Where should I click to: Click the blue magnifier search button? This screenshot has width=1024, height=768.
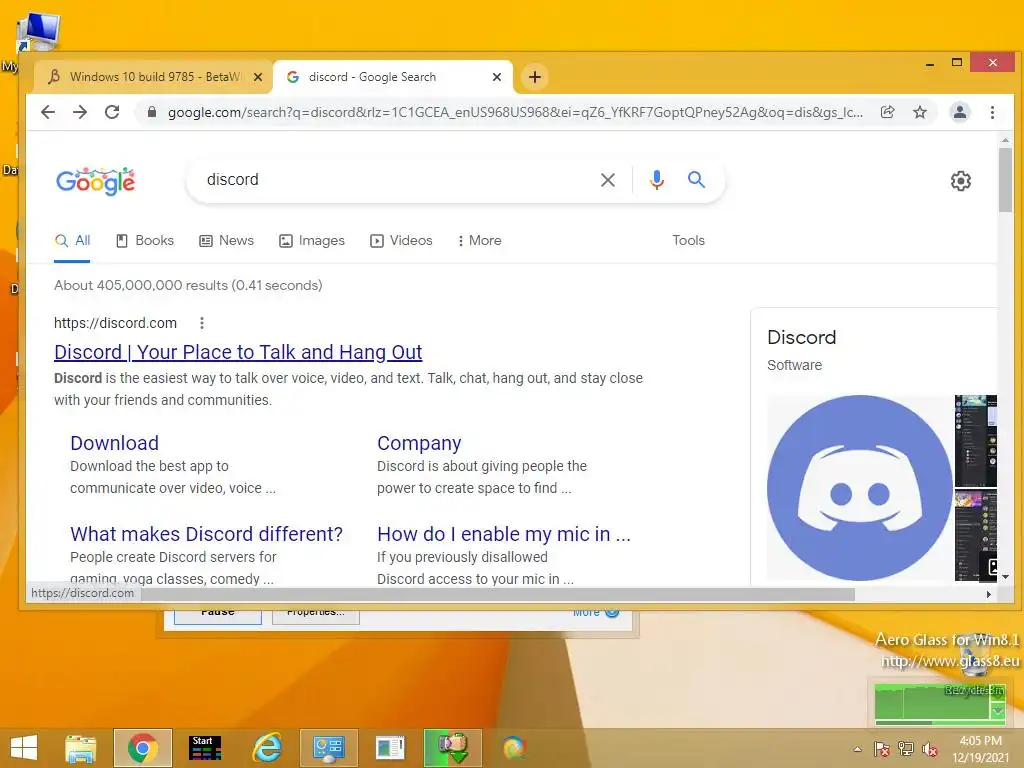pos(696,180)
